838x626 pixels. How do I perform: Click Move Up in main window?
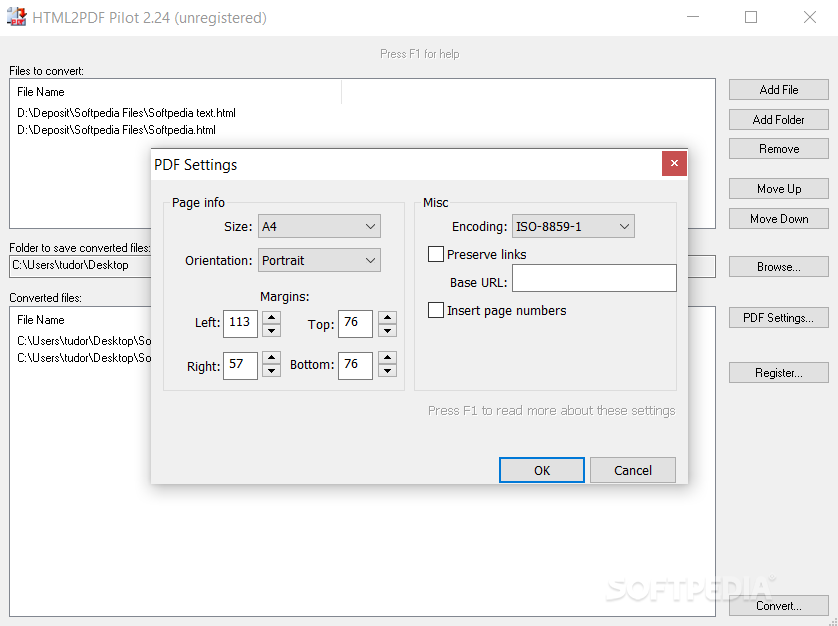coord(779,189)
